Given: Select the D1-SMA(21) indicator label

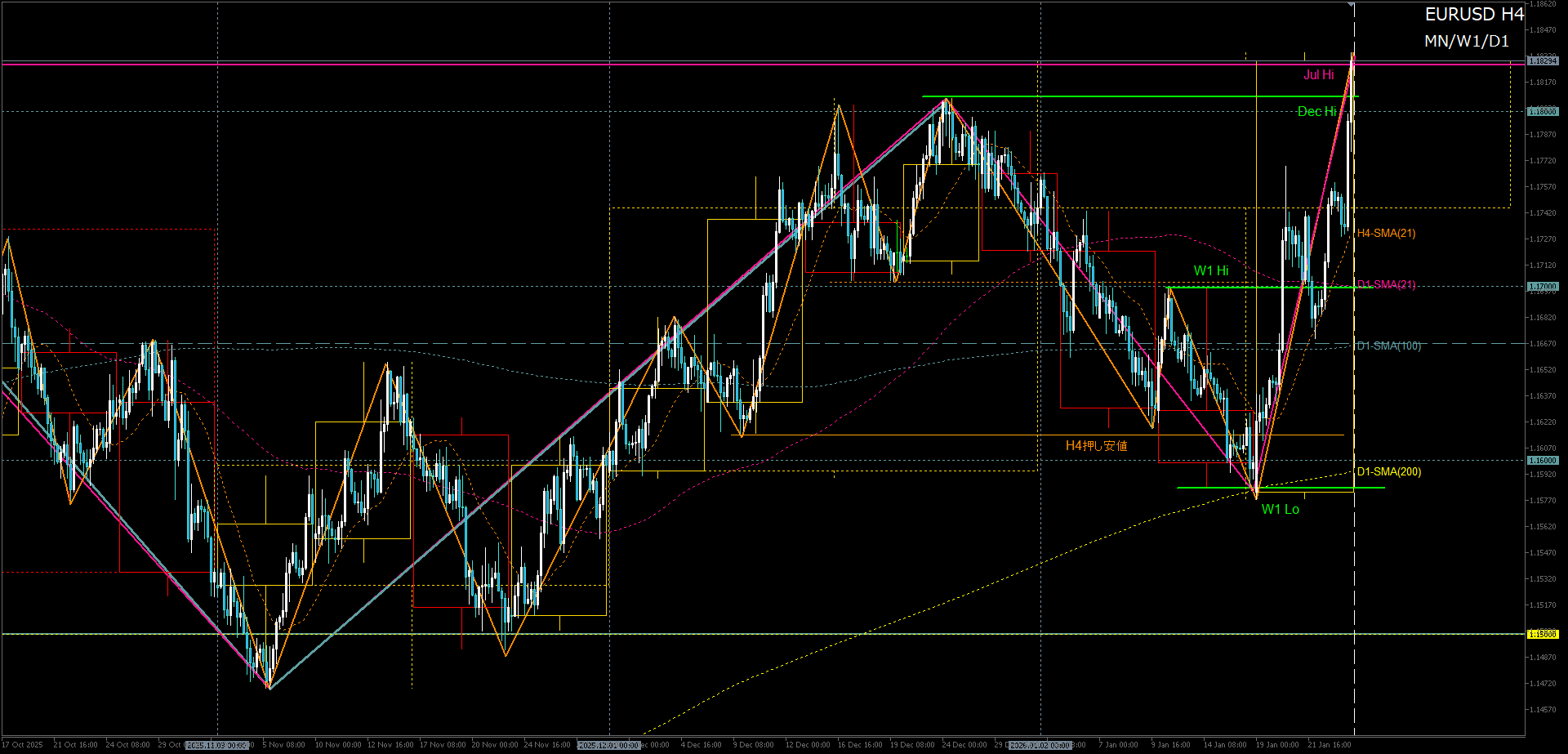Looking at the screenshot, I should 1386,285.
